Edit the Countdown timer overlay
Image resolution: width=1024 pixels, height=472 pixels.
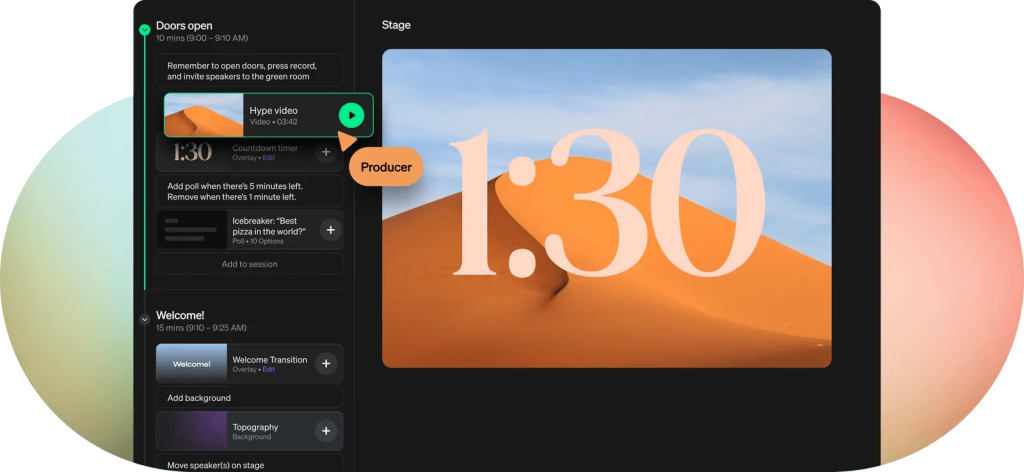point(268,158)
